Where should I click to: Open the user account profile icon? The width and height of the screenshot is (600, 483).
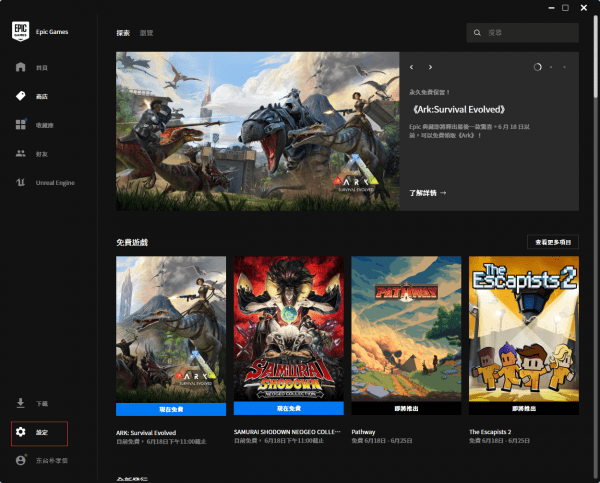point(21,460)
